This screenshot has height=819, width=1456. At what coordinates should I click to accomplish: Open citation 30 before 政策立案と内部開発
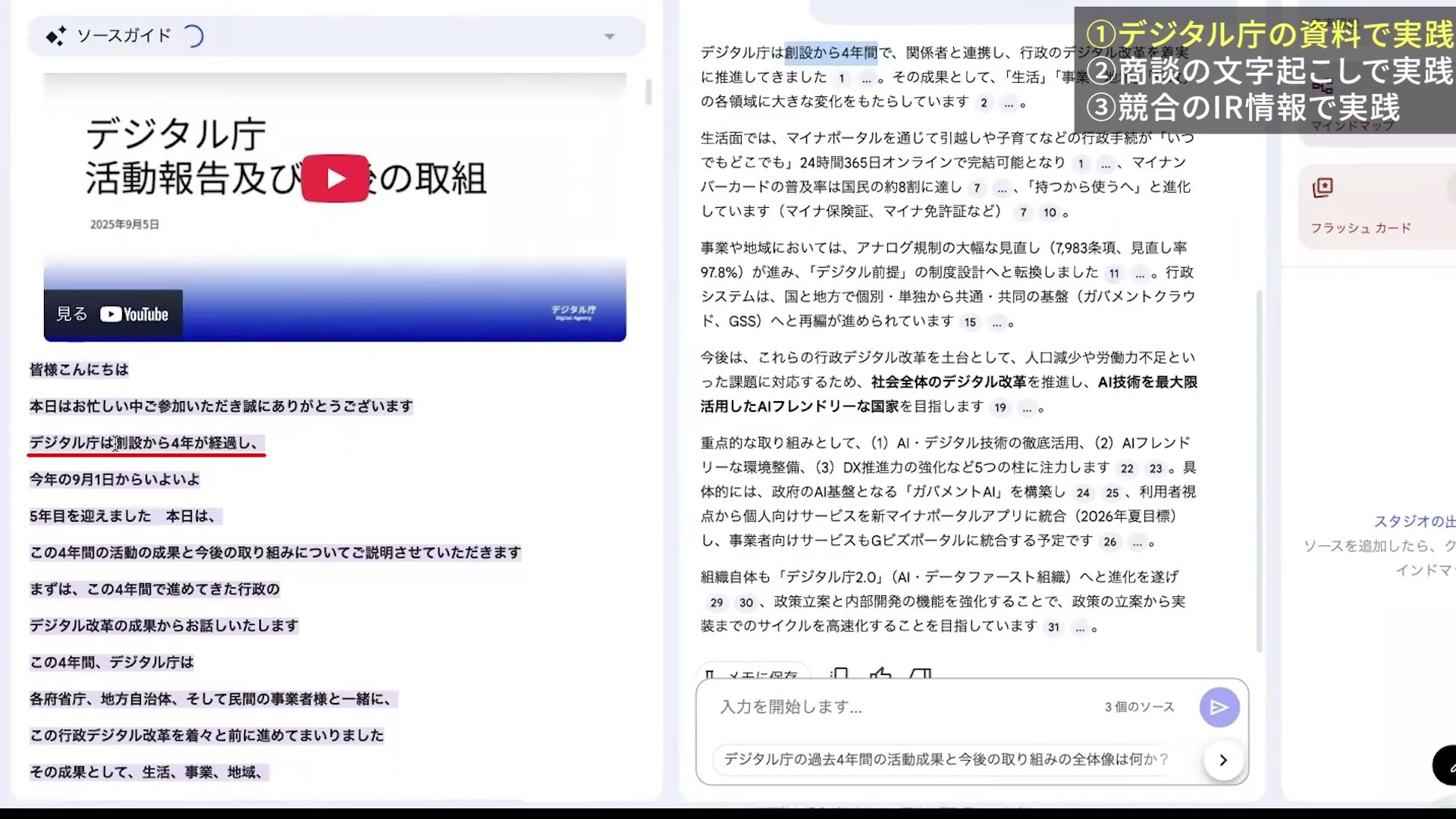point(746,603)
